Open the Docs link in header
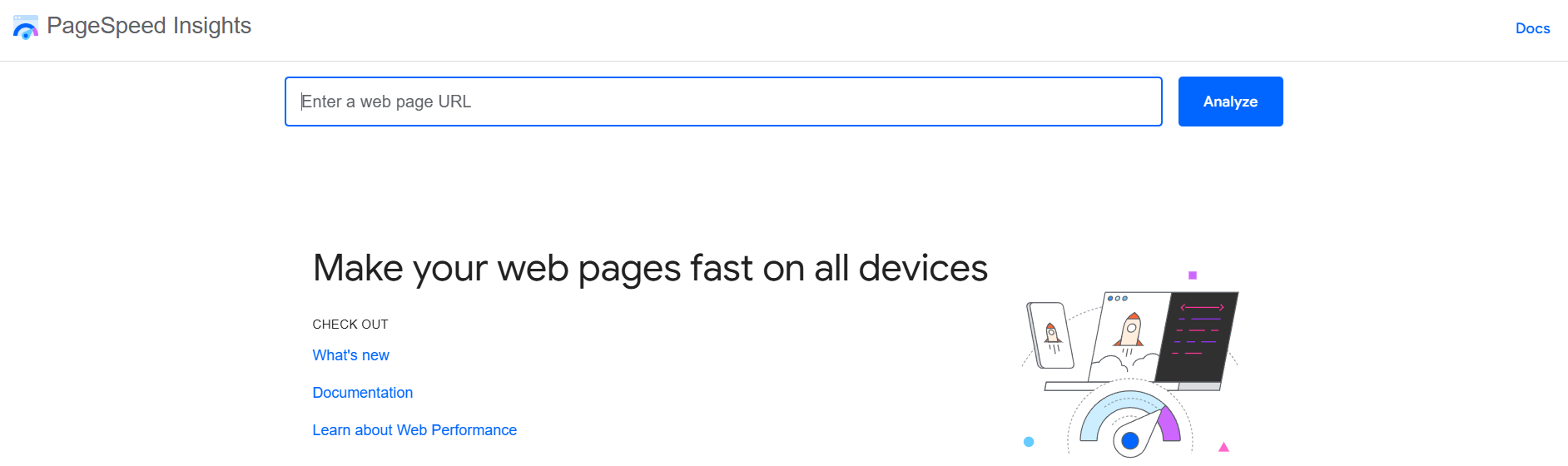 (x=1532, y=28)
